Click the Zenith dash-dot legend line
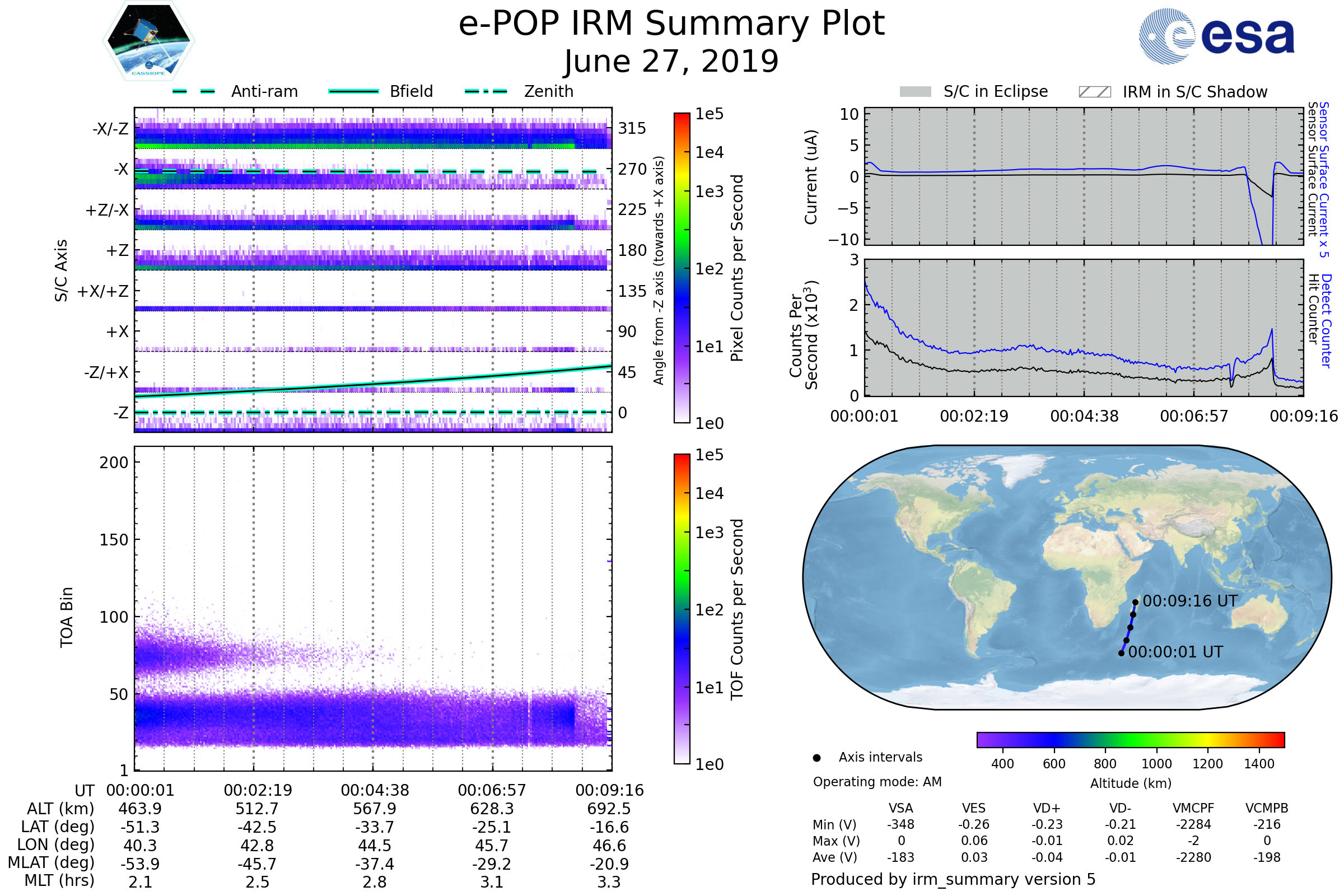 pyautogui.click(x=486, y=91)
